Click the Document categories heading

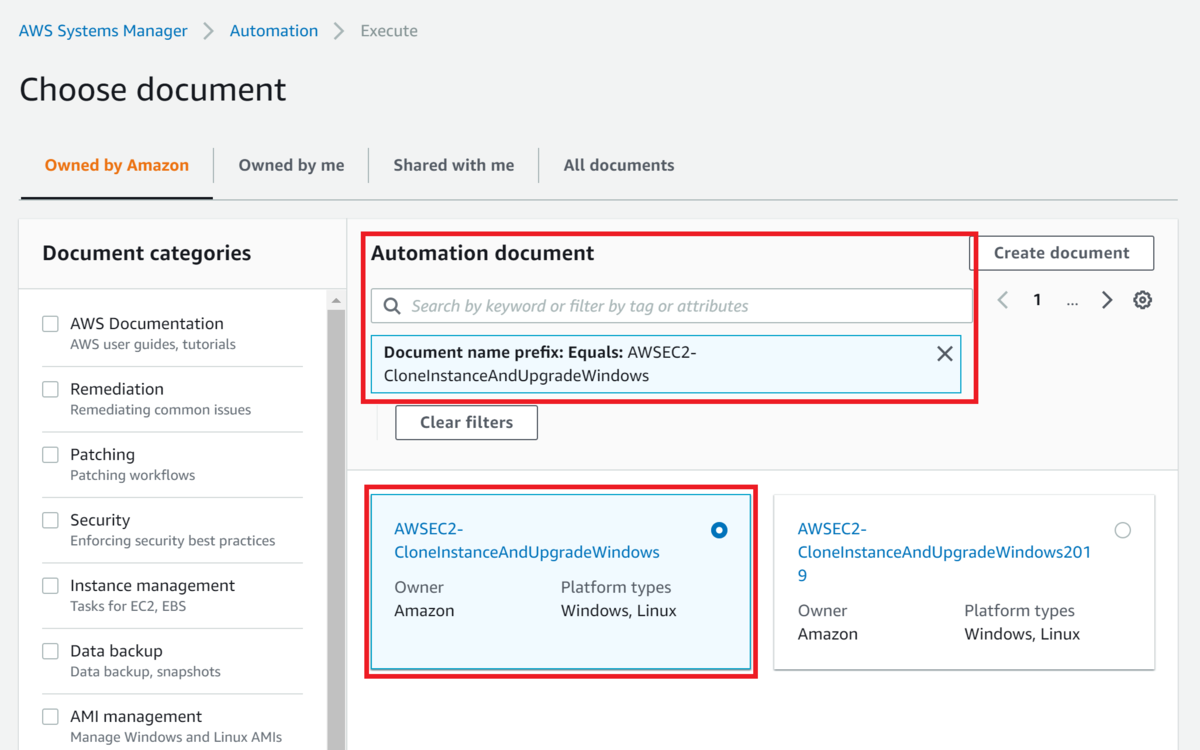[147, 253]
